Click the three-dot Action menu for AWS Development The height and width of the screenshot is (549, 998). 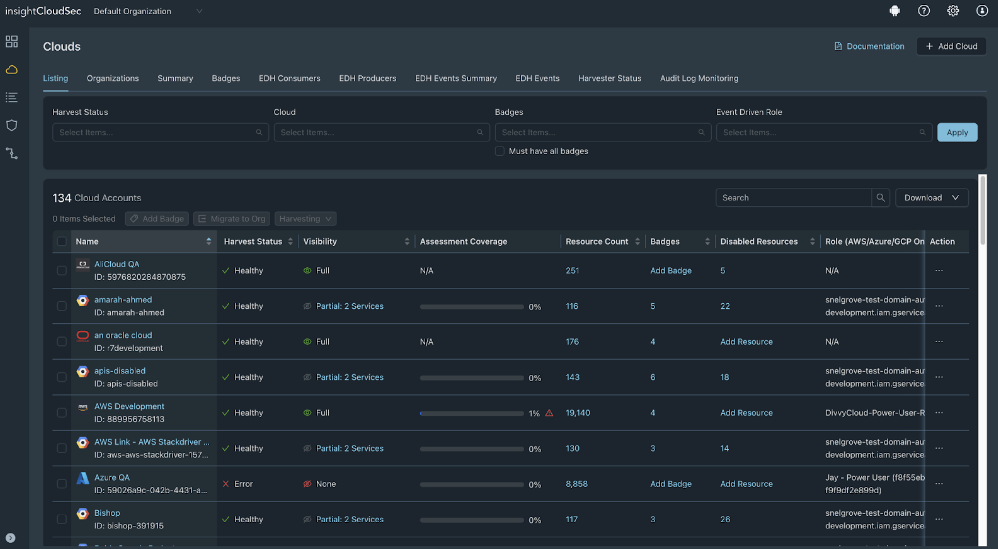(938, 413)
